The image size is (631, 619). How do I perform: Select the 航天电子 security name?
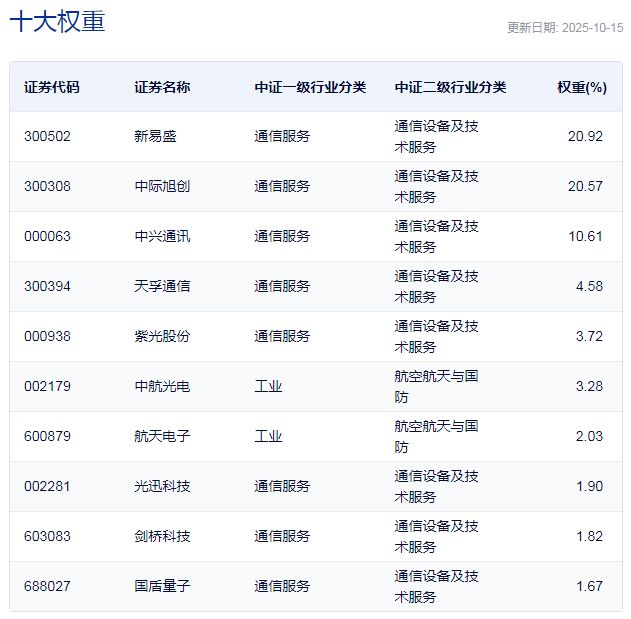click(162, 436)
